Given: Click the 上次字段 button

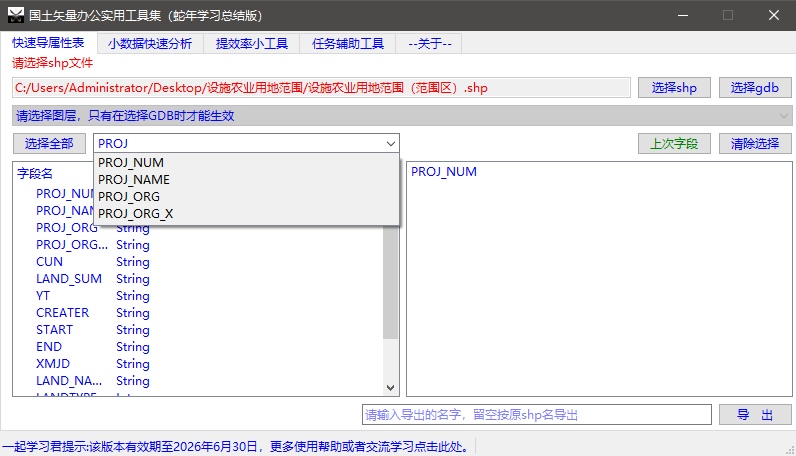Looking at the screenshot, I should (674, 144).
